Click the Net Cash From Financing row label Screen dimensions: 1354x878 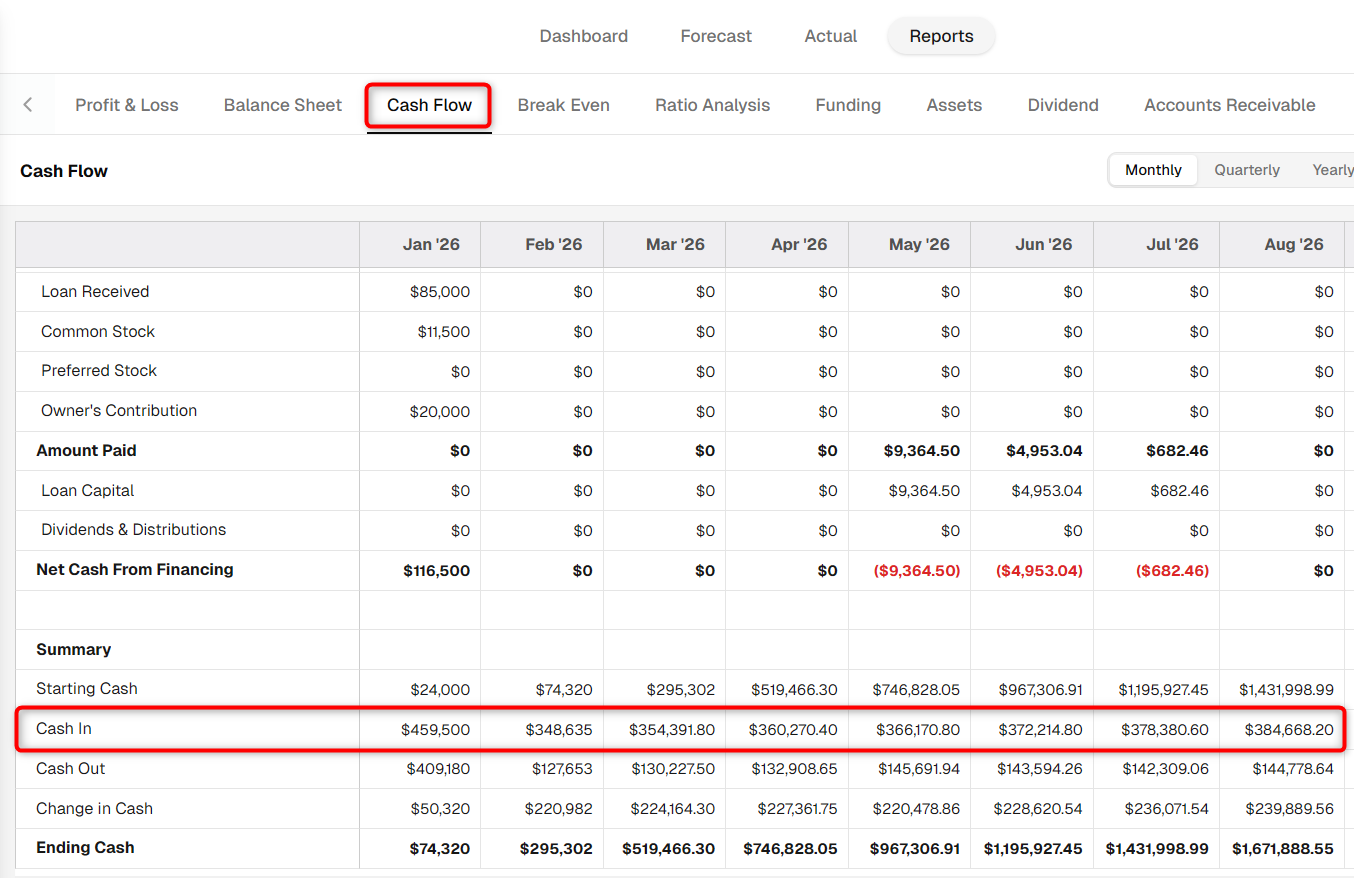click(135, 570)
